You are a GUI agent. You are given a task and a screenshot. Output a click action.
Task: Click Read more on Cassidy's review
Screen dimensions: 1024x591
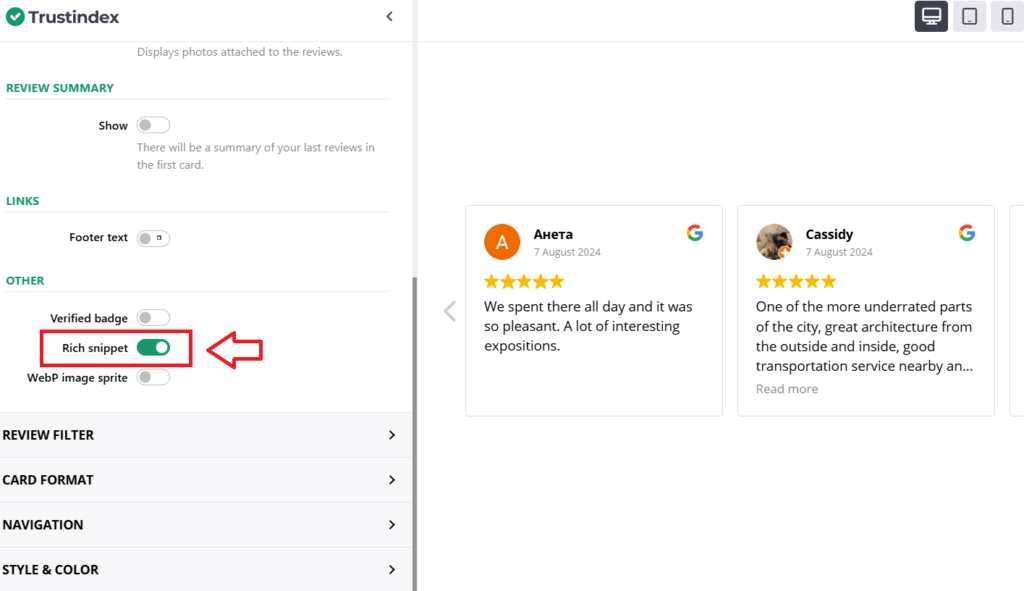pyautogui.click(x=787, y=389)
